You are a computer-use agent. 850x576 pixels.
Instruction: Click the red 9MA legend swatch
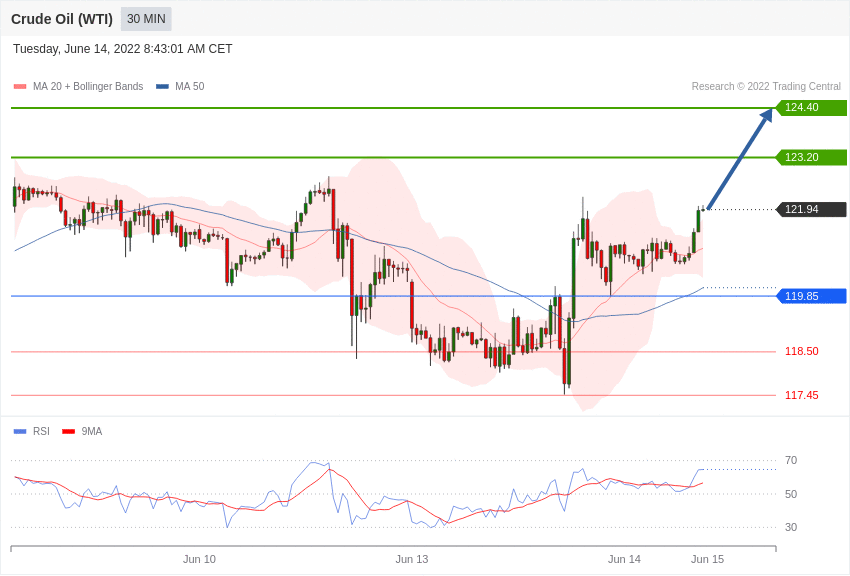click(69, 431)
